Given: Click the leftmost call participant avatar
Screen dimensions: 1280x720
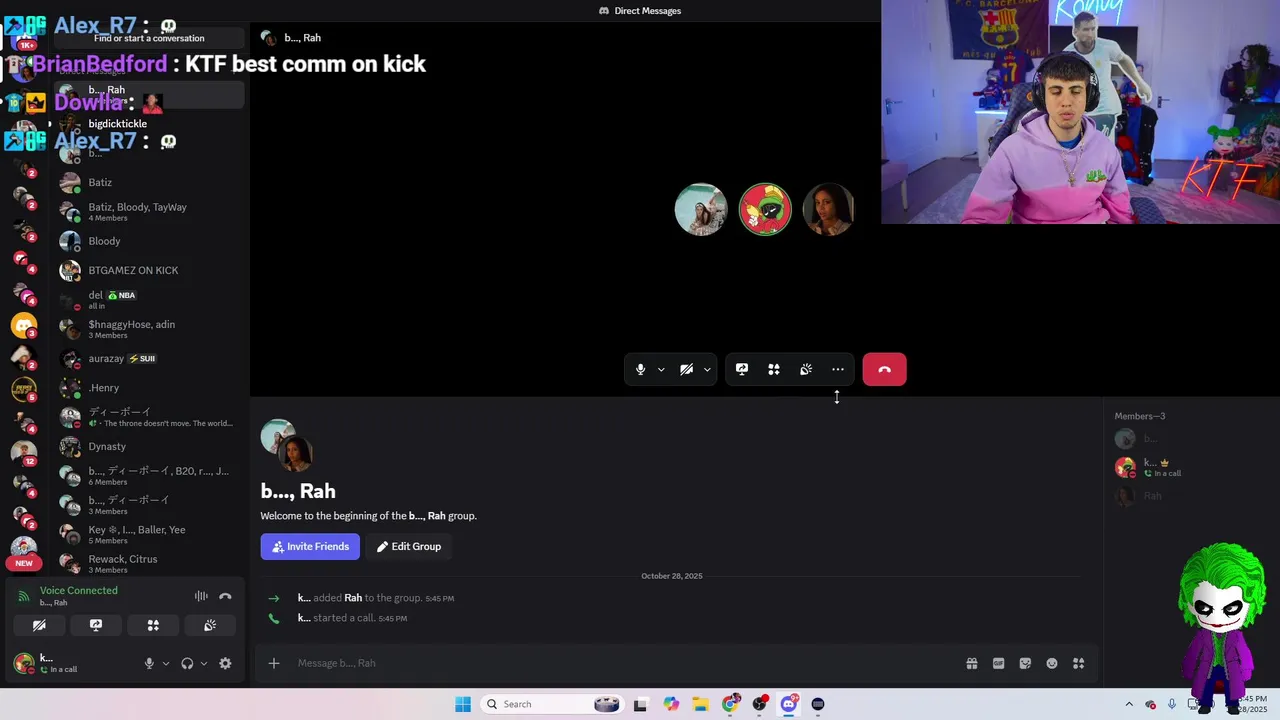Looking at the screenshot, I should click(701, 209).
